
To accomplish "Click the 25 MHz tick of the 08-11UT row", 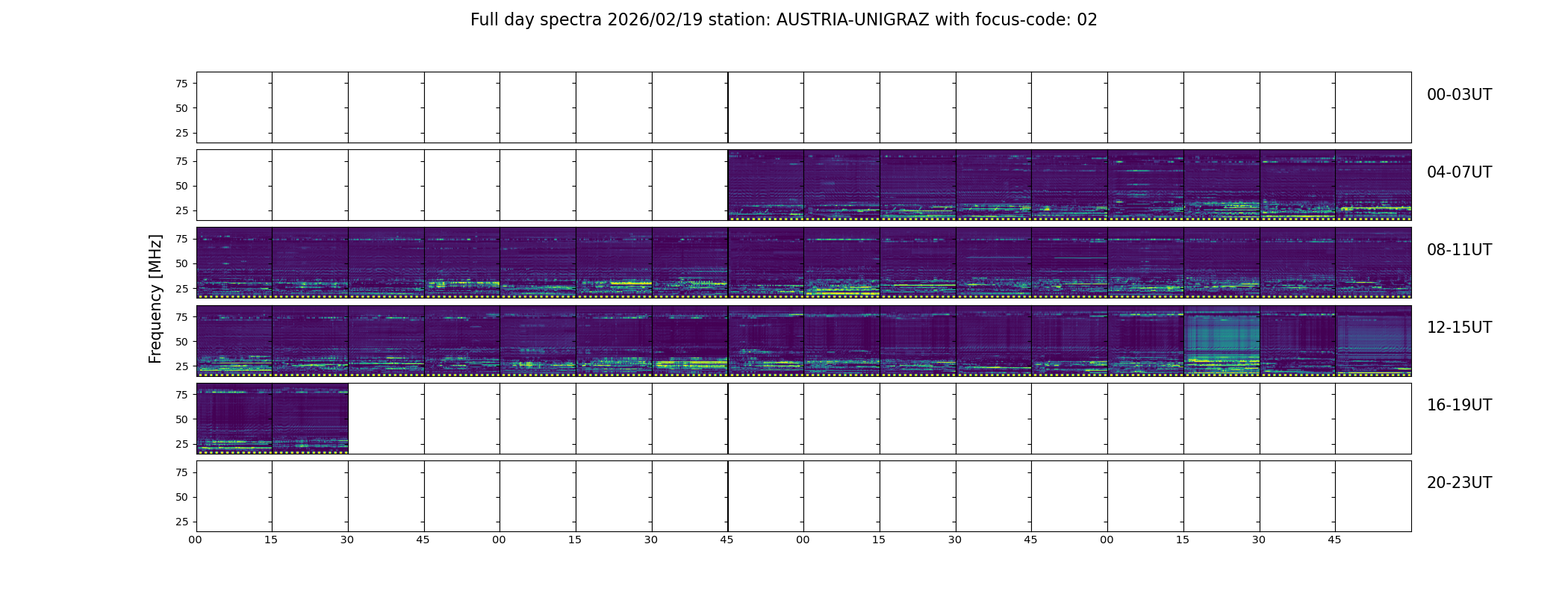I will (181, 288).
